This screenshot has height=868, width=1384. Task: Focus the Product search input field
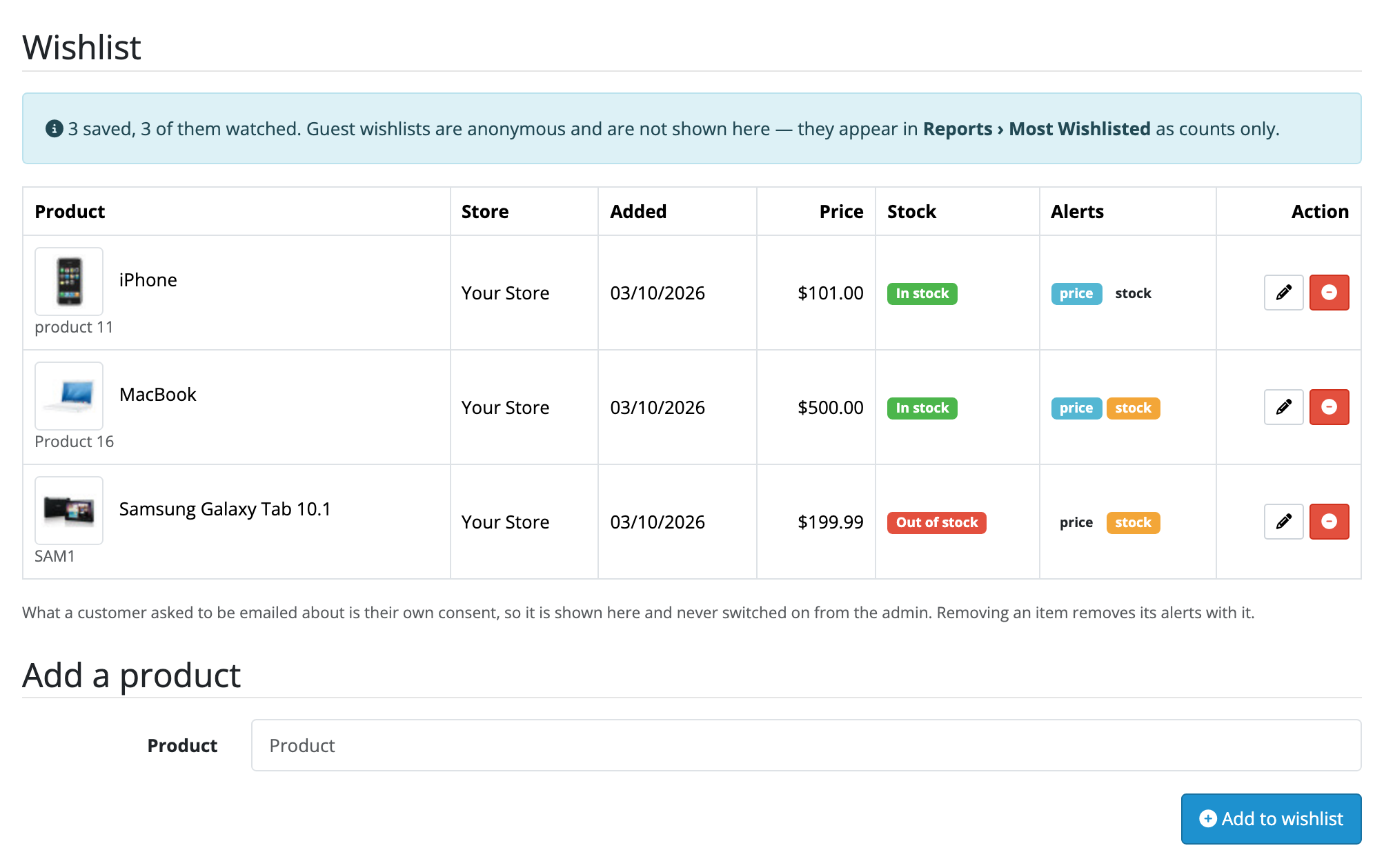806,745
